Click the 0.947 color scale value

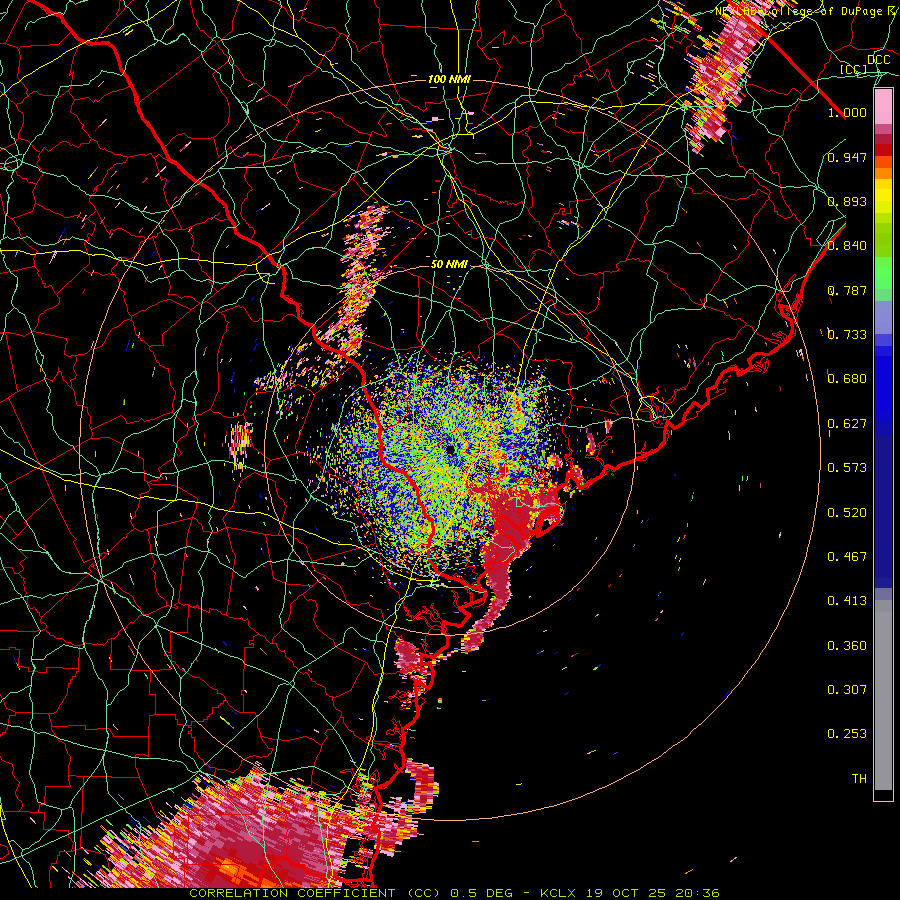(x=847, y=157)
